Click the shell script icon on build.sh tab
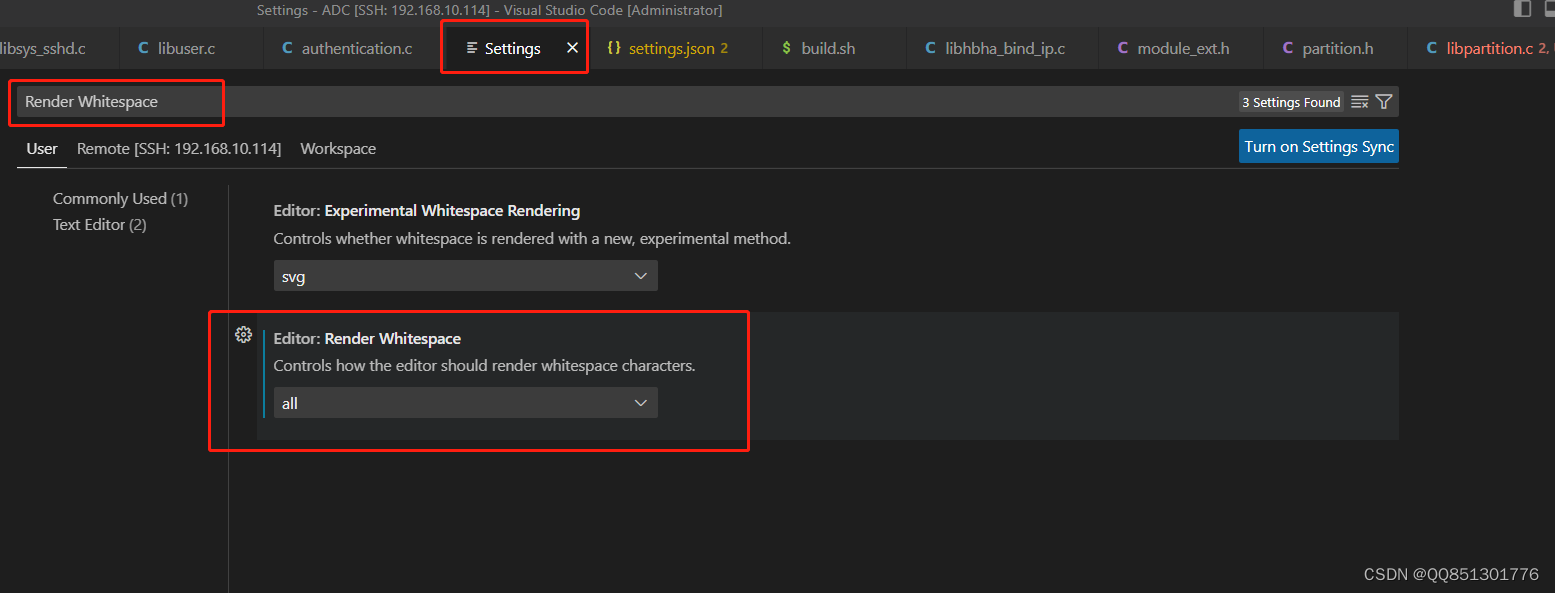The image size is (1555, 593). (x=786, y=47)
